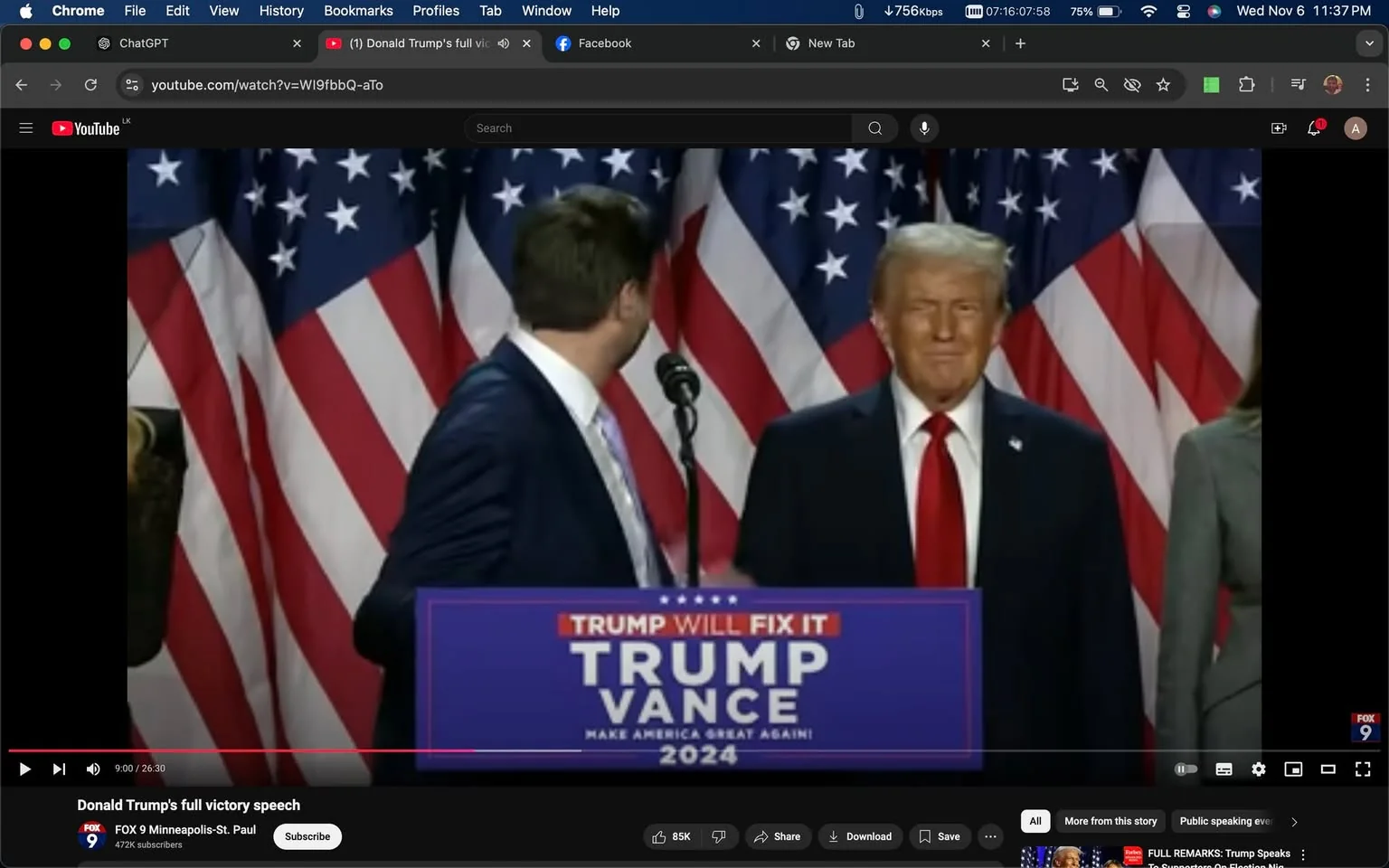The image size is (1389, 868).
Task: Click the search magnifier button
Action: [874, 128]
